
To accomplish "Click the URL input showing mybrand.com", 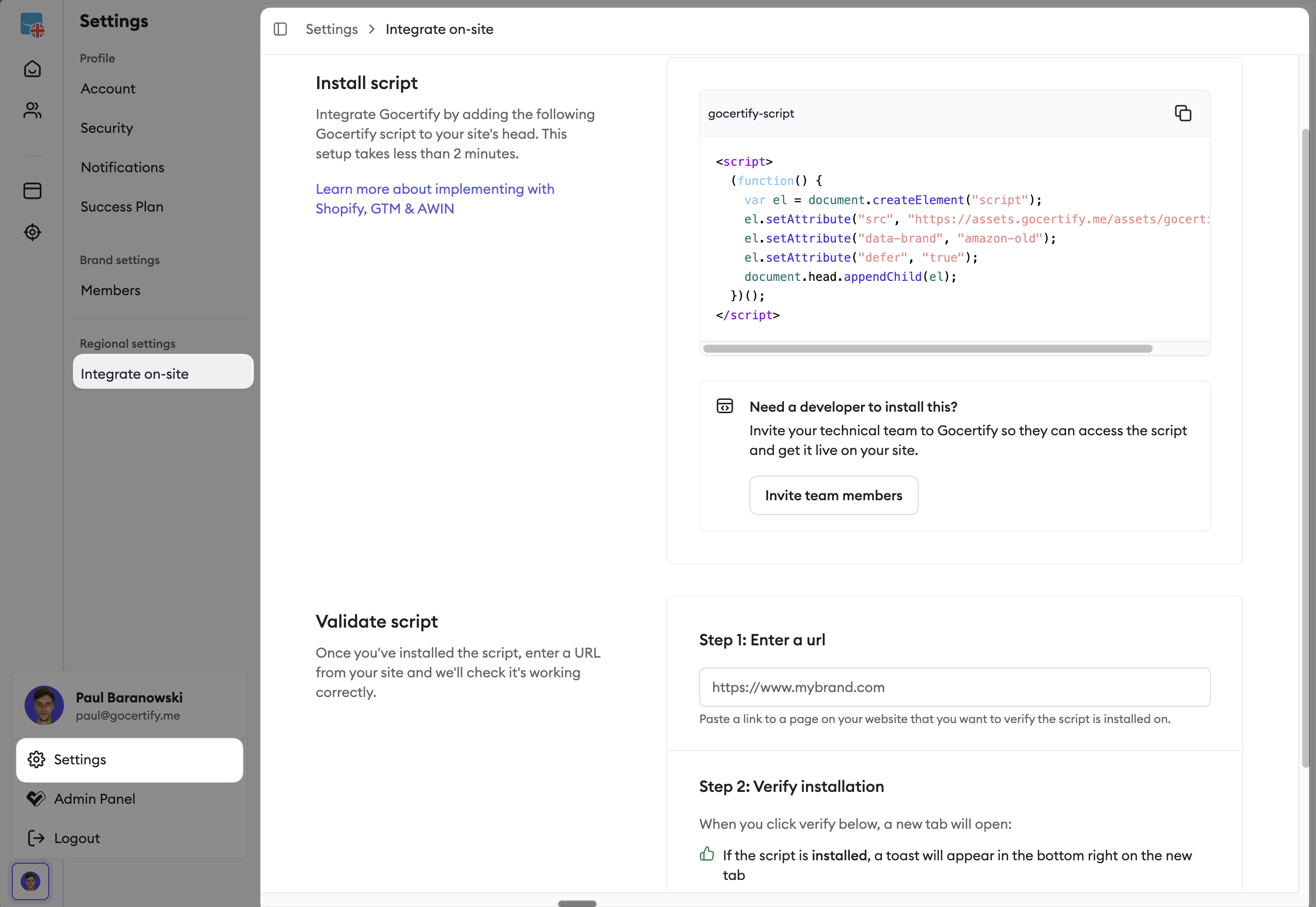I will click(x=955, y=687).
